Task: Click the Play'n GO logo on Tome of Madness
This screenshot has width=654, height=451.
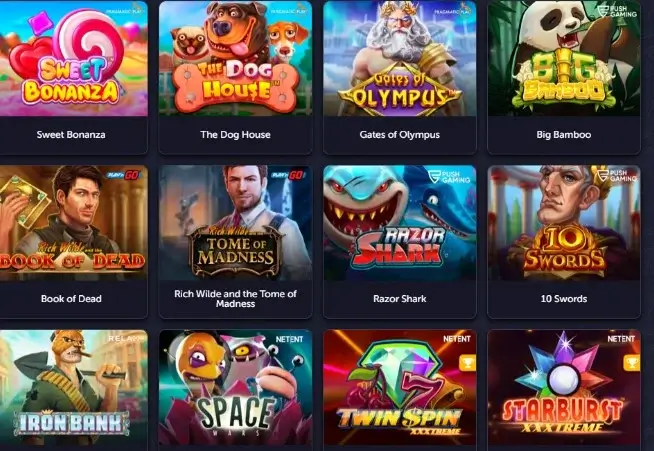Action: [288, 175]
